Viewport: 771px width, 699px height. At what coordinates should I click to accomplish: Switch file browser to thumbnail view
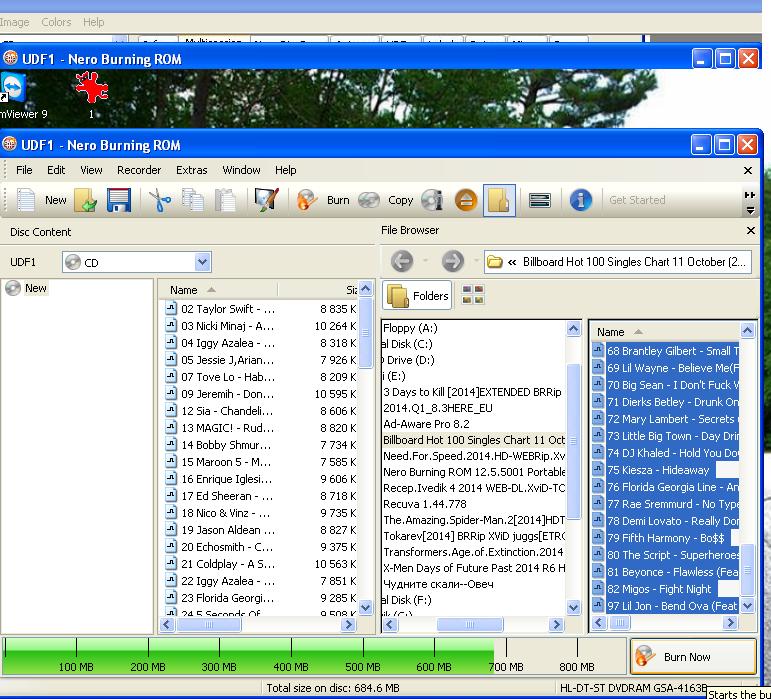tap(473, 295)
